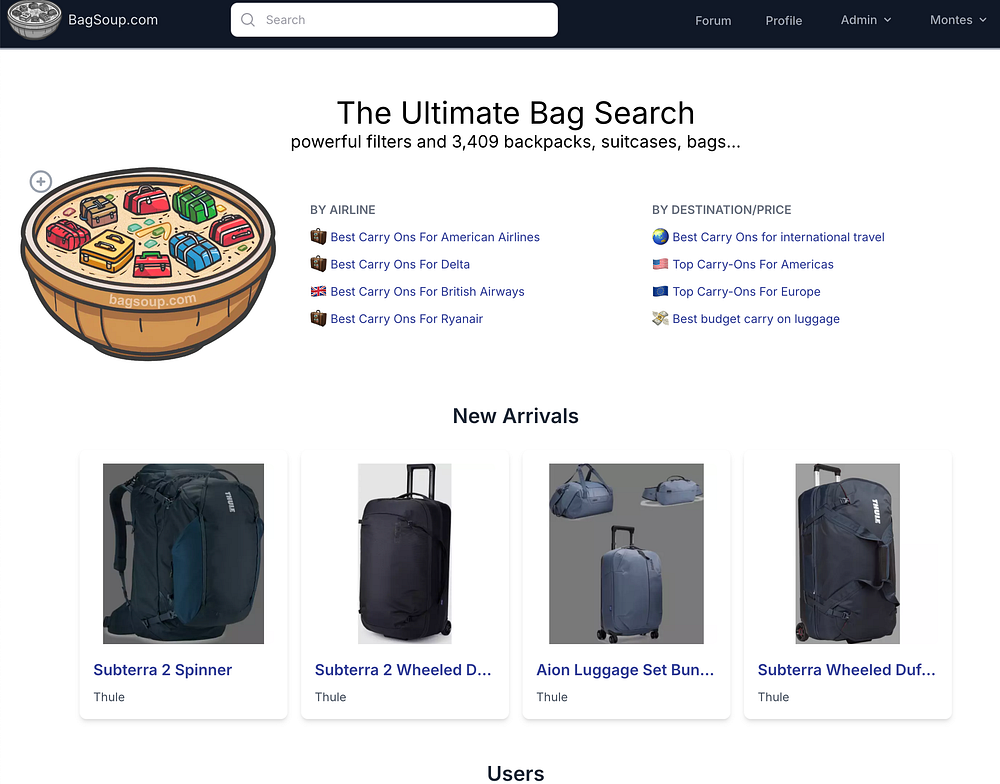
Task: Focus the Search input field
Action: point(394,20)
